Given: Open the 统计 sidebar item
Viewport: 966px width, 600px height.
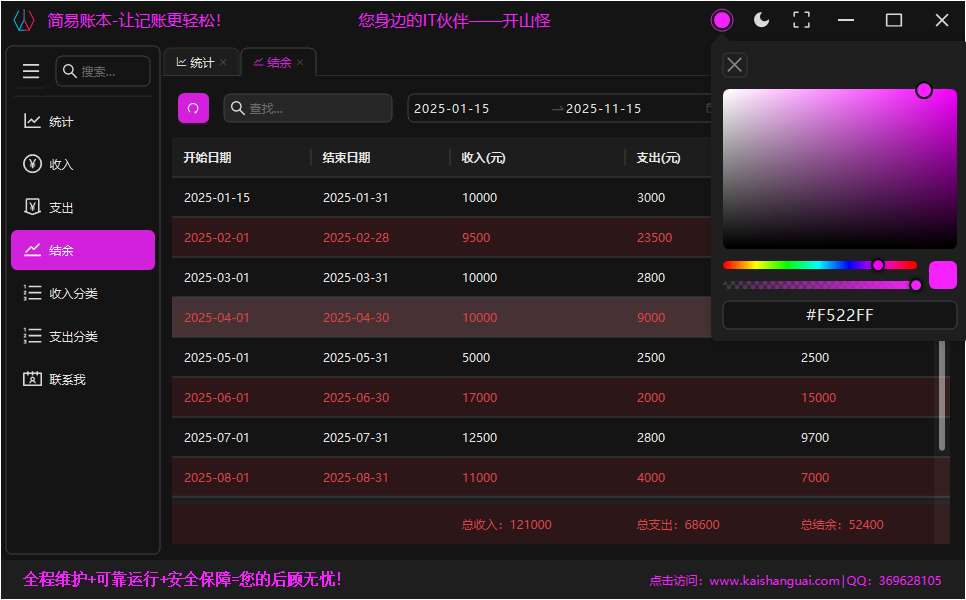Looking at the screenshot, I should click(x=83, y=121).
